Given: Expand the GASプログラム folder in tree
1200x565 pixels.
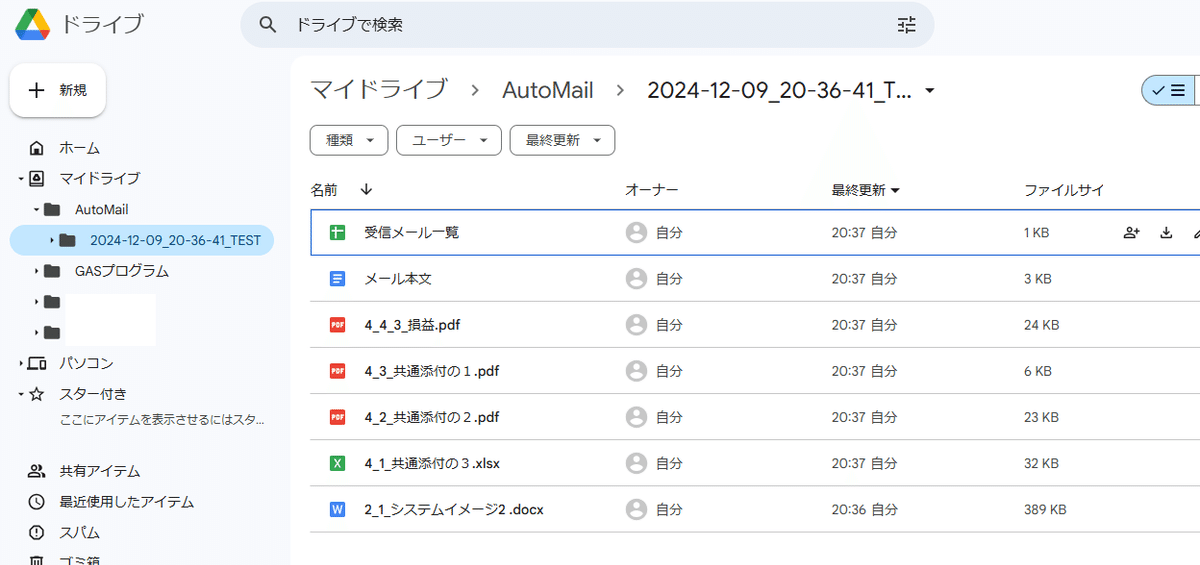Looking at the screenshot, I should (37, 271).
